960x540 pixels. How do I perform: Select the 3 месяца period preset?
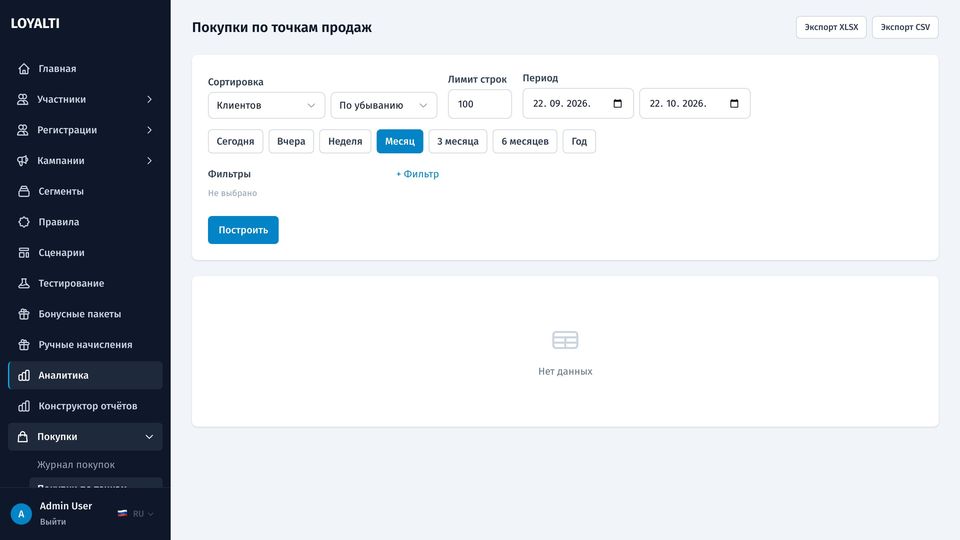tap(458, 141)
